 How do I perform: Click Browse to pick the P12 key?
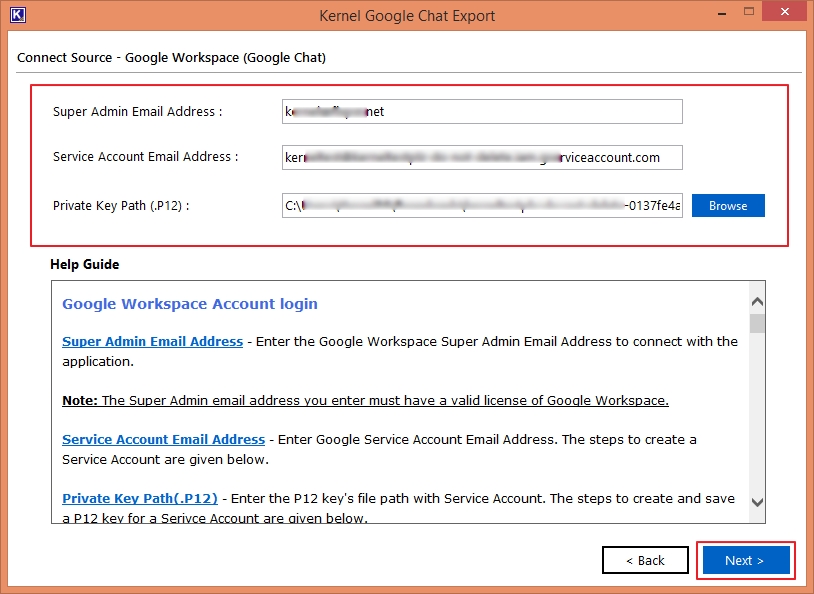point(728,206)
